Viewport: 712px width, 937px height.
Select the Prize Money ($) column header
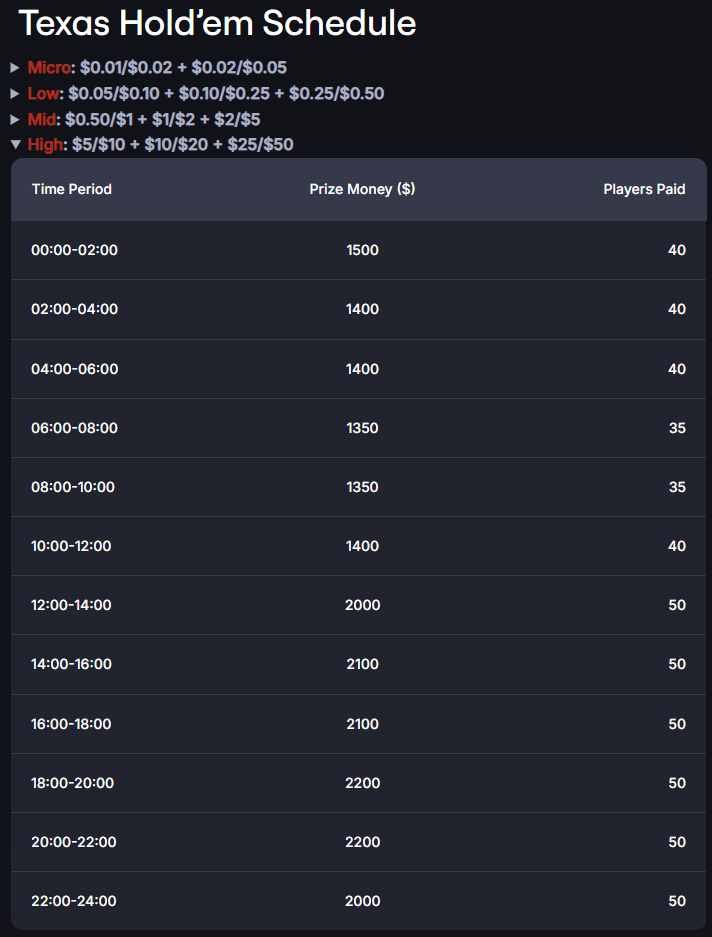pyautogui.click(x=362, y=189)
